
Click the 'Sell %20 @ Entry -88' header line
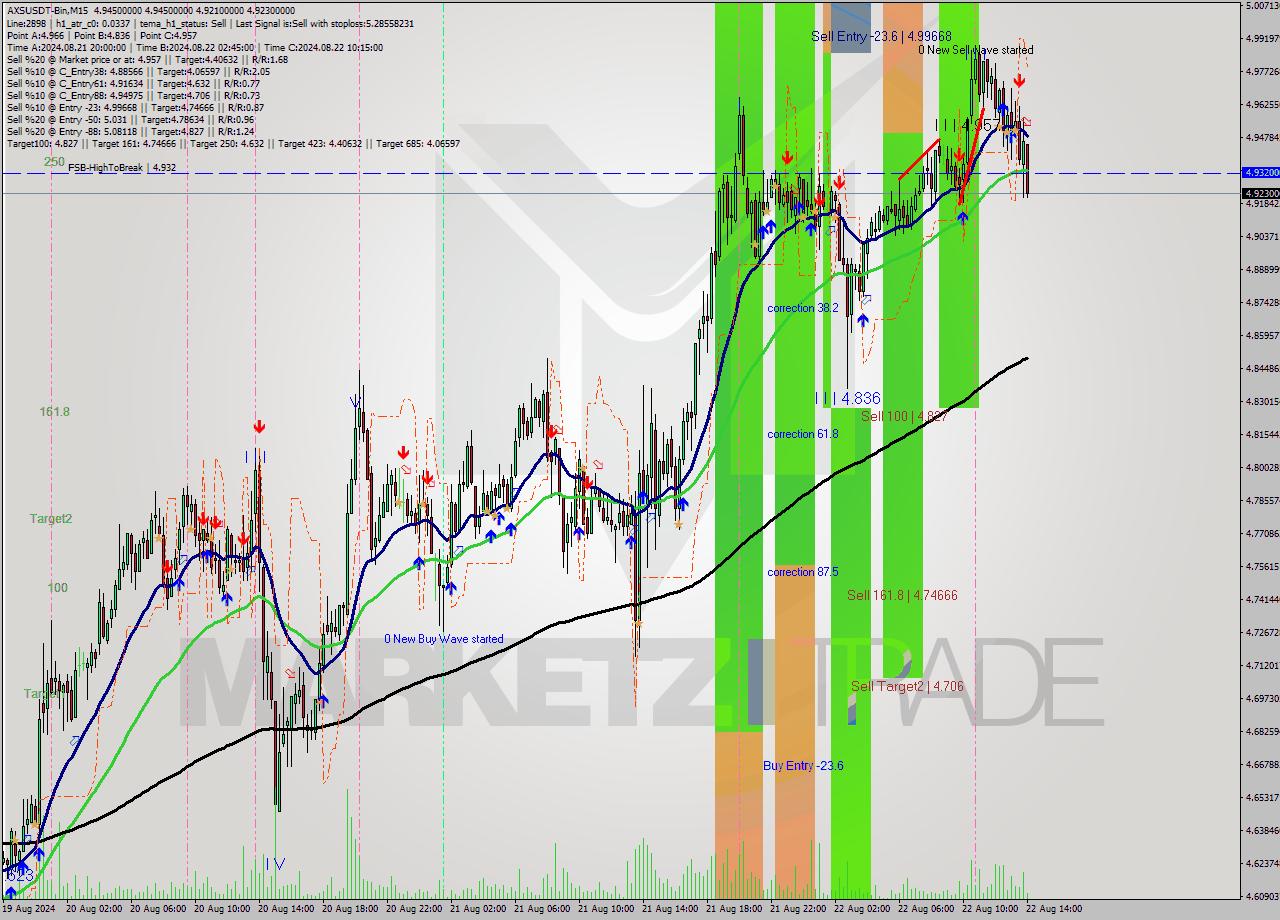click(x=130, y=131)
